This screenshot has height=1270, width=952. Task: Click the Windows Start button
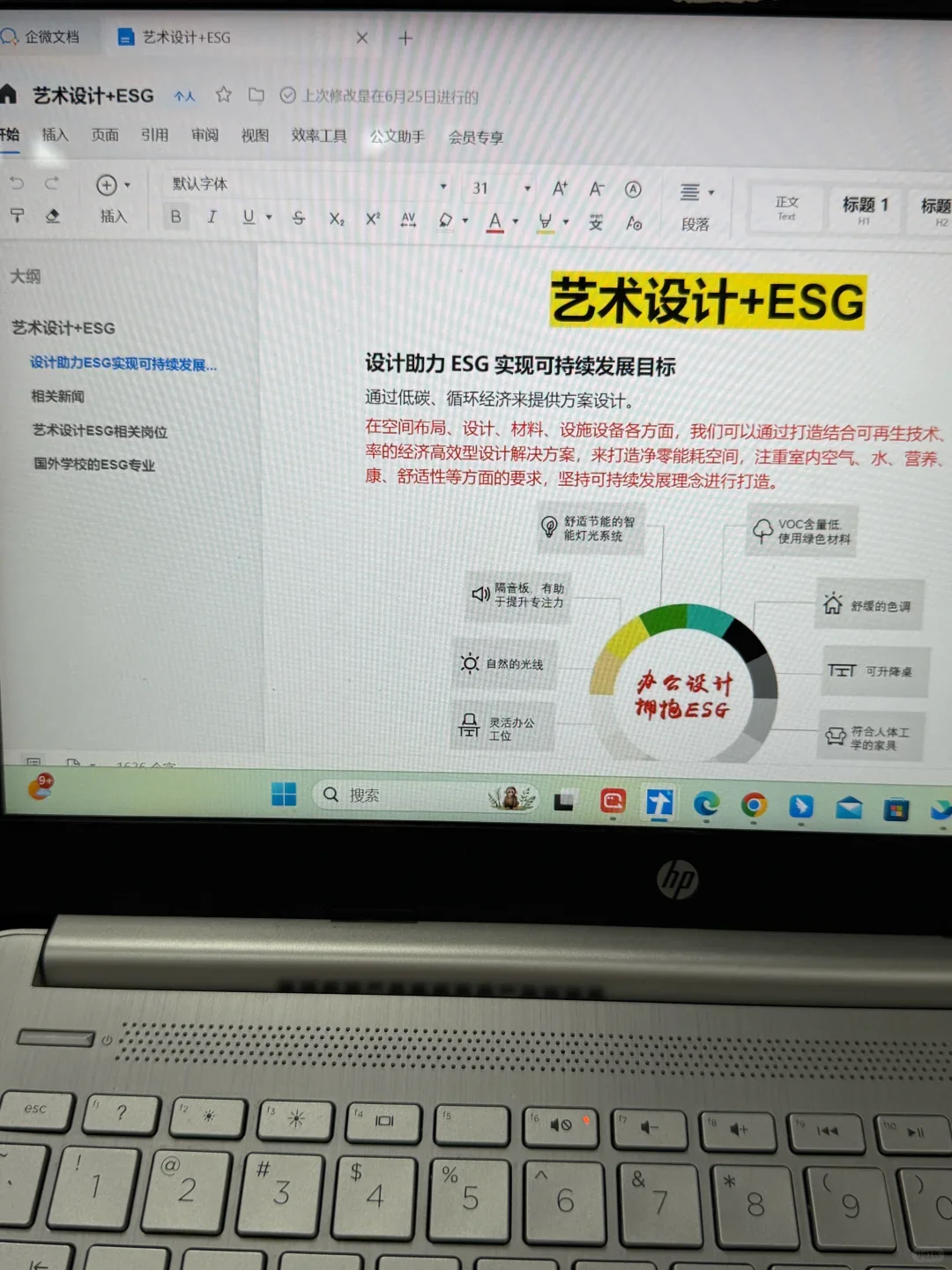coord(284,795)
